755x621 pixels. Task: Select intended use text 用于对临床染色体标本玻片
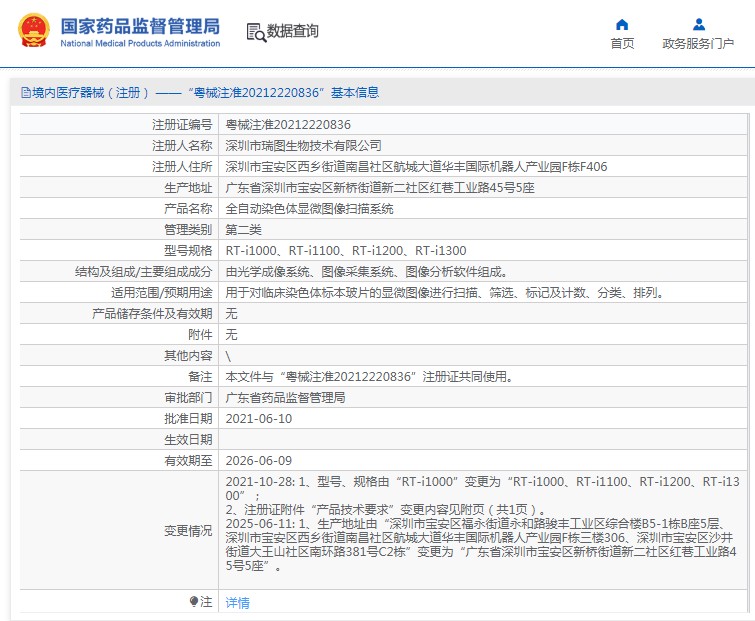[445, 293]
